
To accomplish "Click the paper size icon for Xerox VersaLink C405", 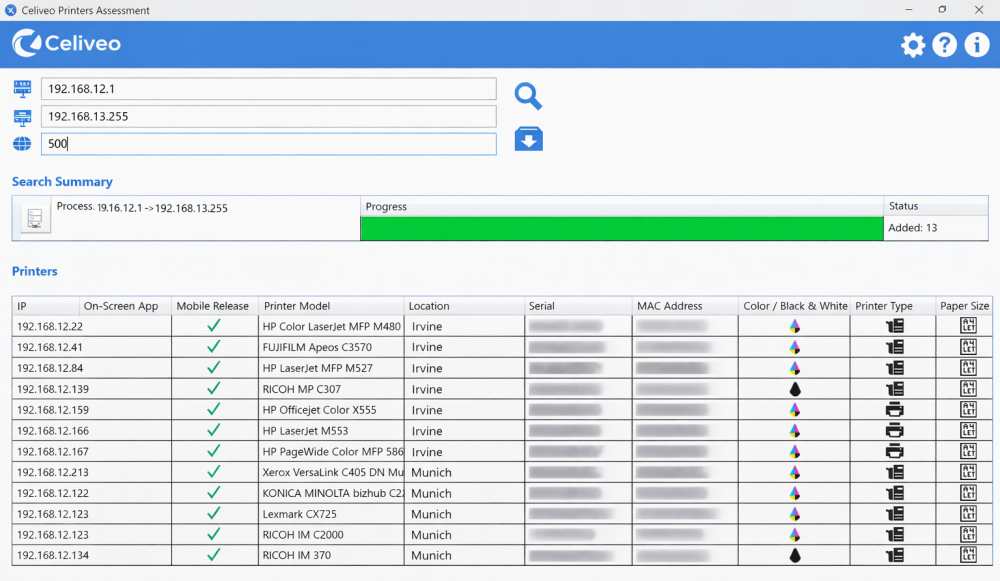I will (x=968, y=472).
